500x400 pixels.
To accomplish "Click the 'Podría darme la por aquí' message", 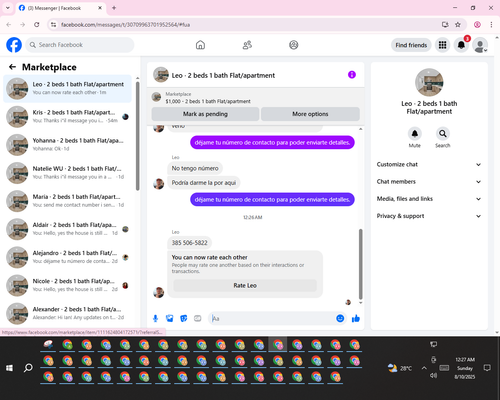I will click(204, 183).
